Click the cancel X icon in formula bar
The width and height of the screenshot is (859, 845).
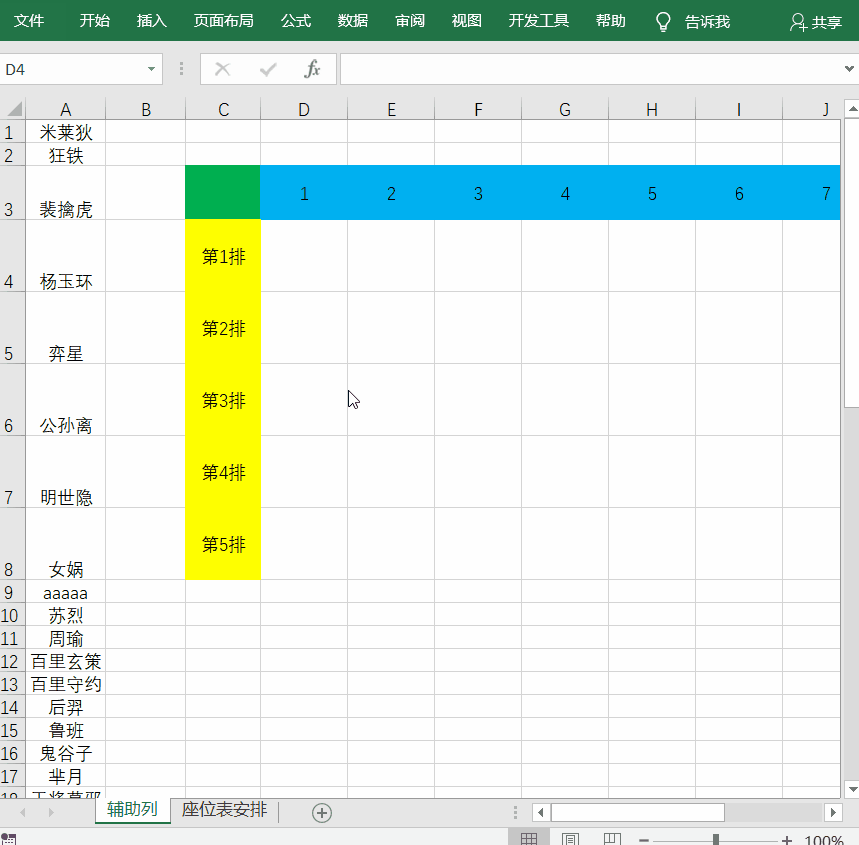pos(222,69)
